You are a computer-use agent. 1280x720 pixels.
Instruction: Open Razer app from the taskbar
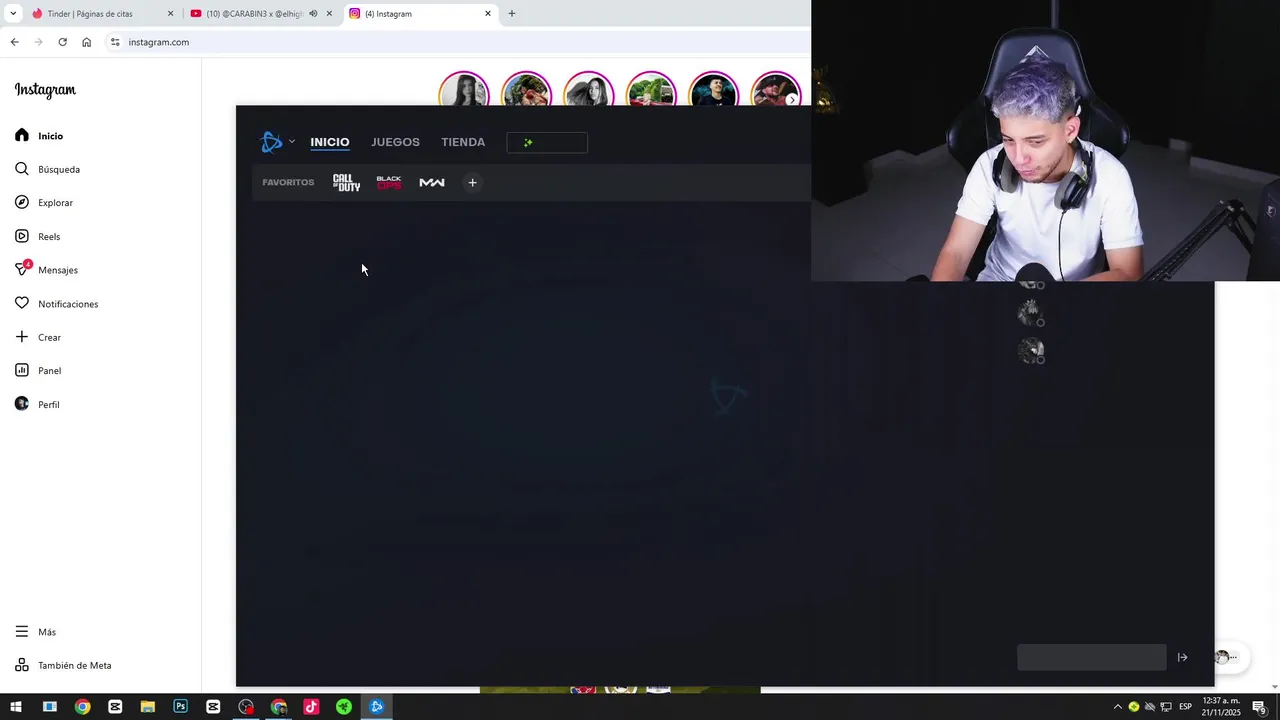(x=344, y=707)
